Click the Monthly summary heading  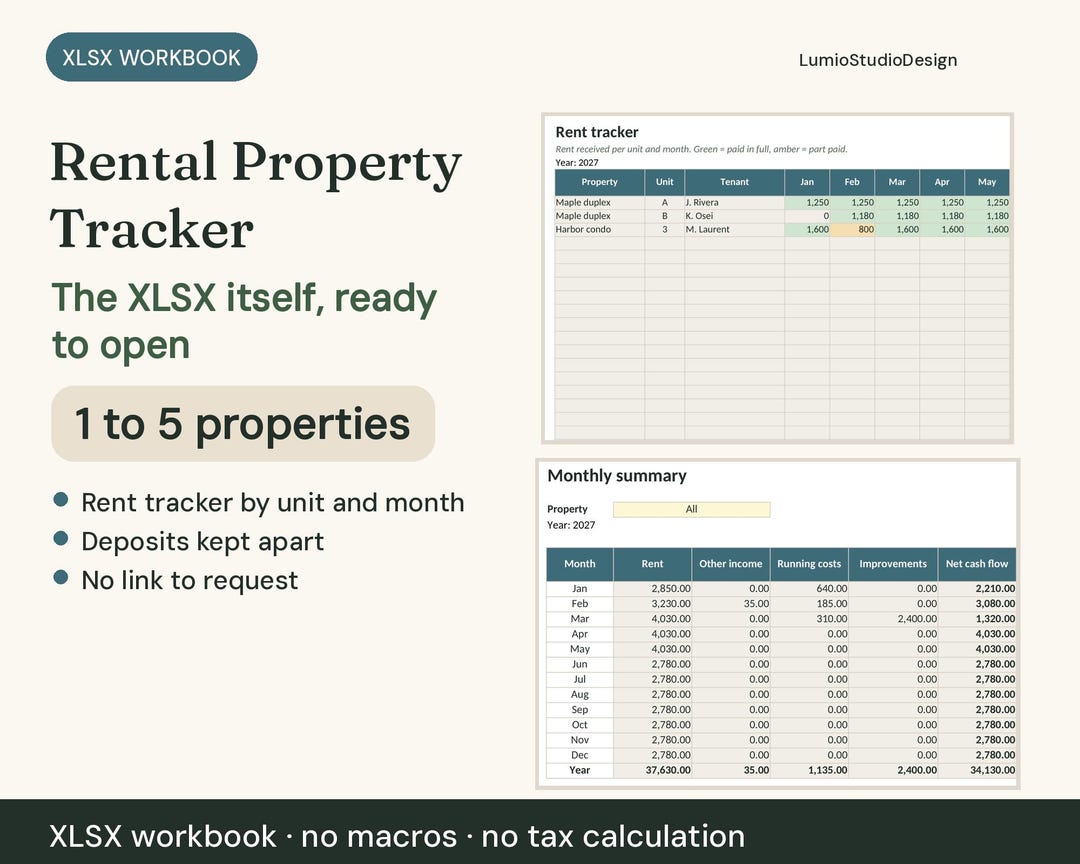616,475
